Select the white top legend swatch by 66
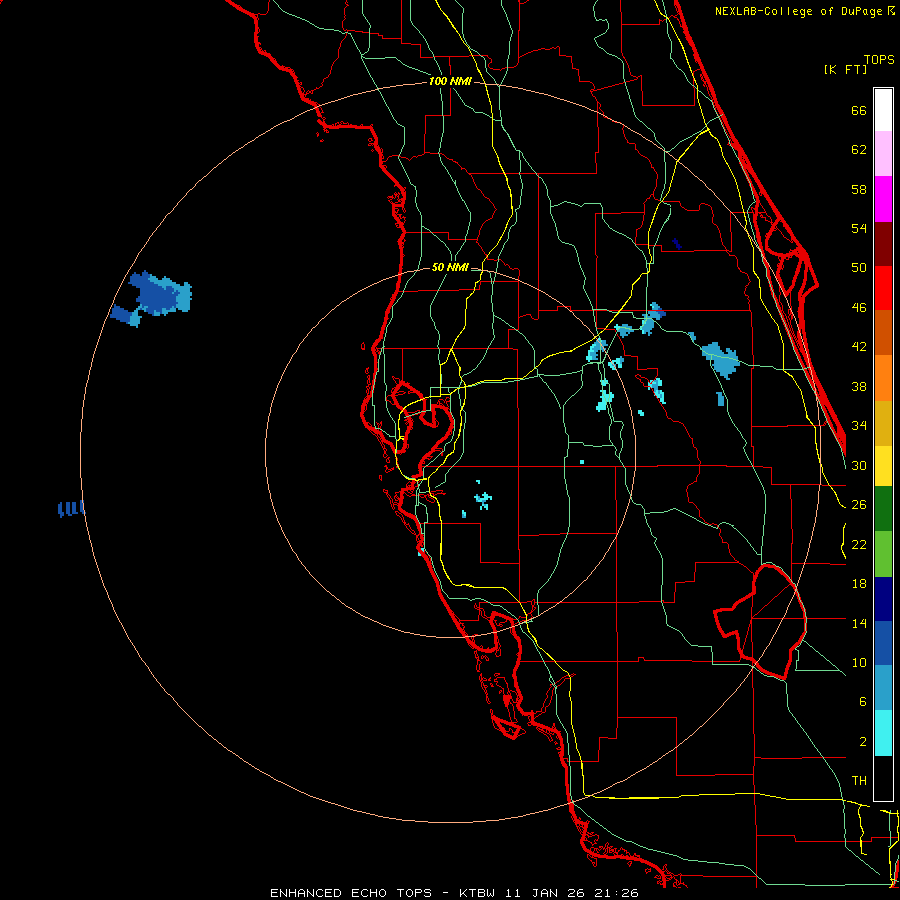 pyautogui.click(x=883, y=110)
